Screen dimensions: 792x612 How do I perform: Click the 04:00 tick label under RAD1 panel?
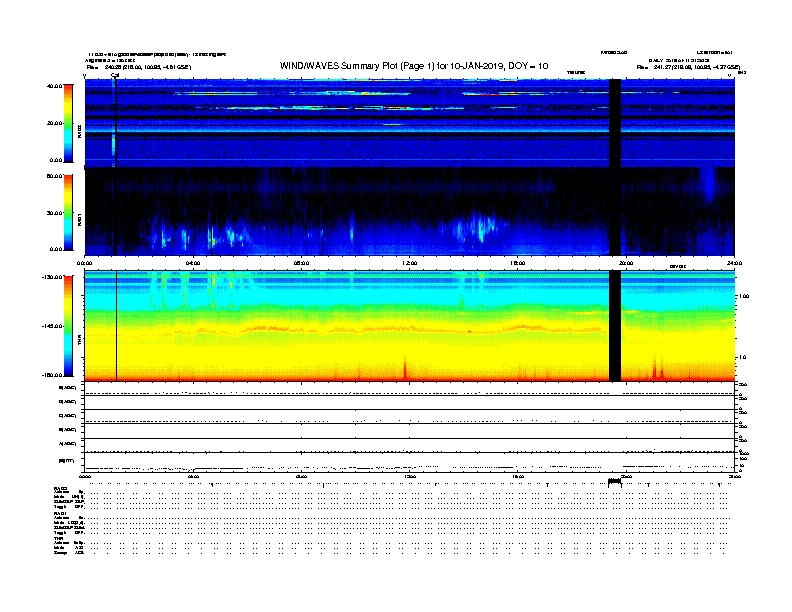point(193,263)
